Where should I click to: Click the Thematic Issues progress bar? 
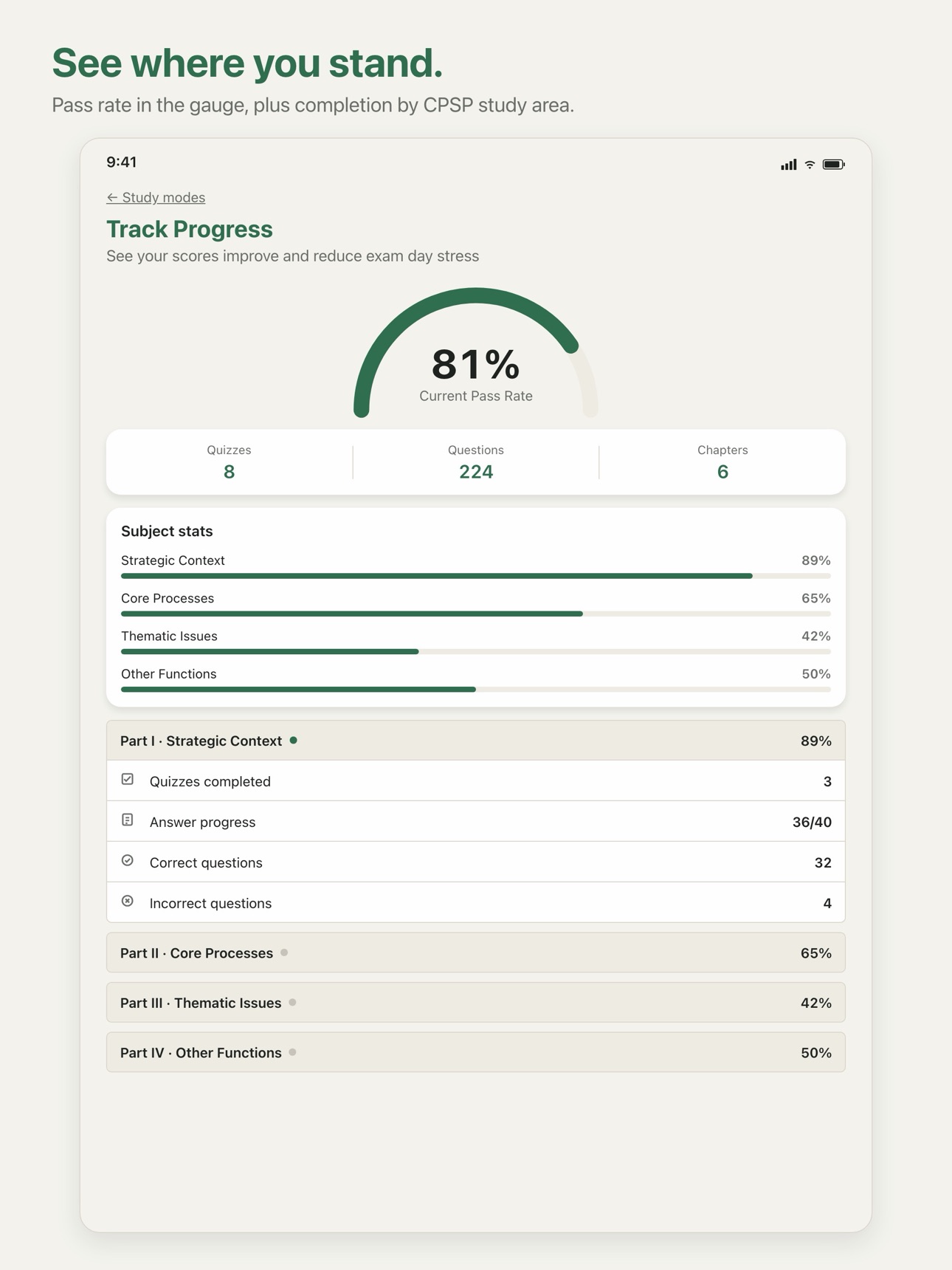476,651
